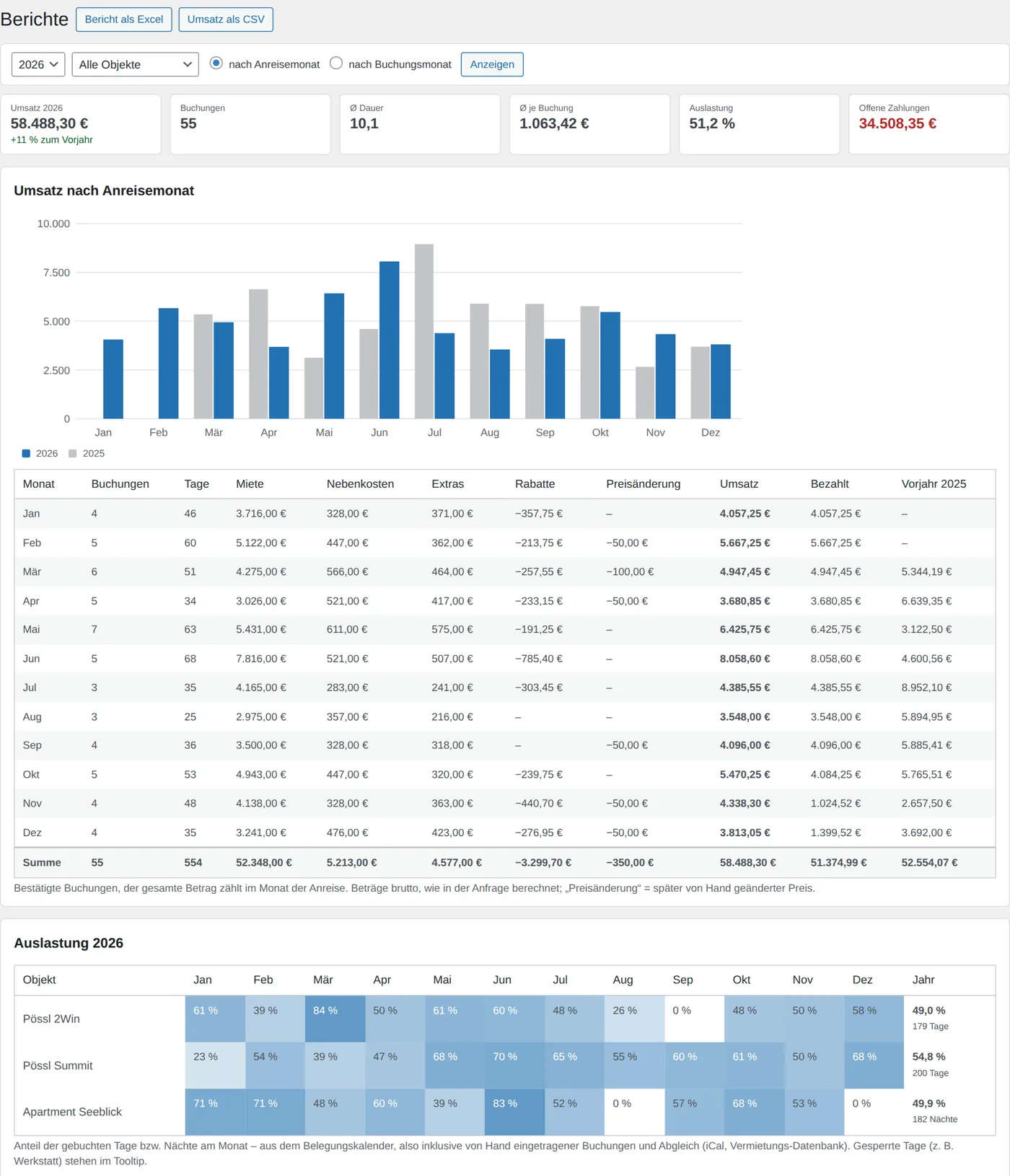
Task: Click the Offene Zahlungen amount 34.508,35 €
Action: 897,123
